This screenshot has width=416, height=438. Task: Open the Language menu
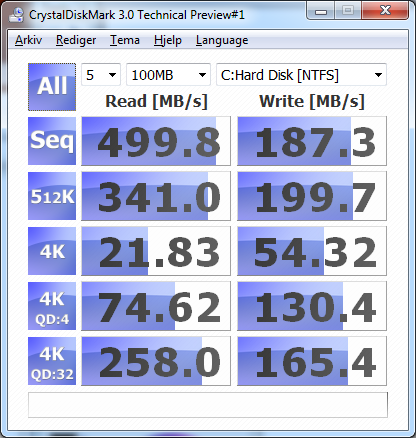point(222,40)
